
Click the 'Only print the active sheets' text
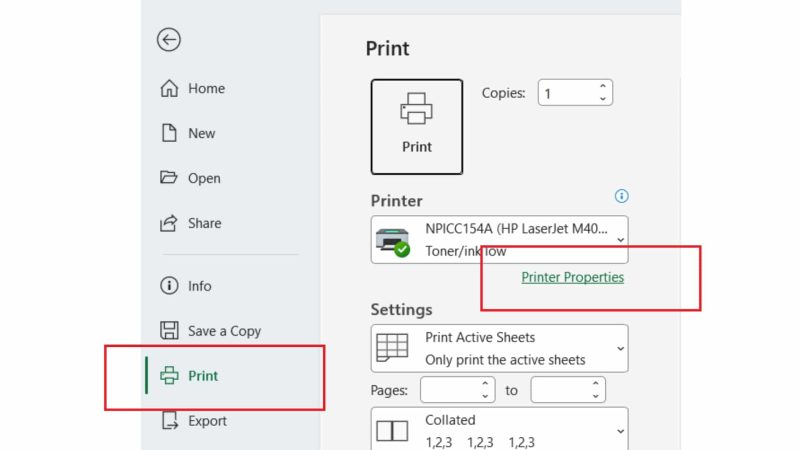tap(505, 360)
